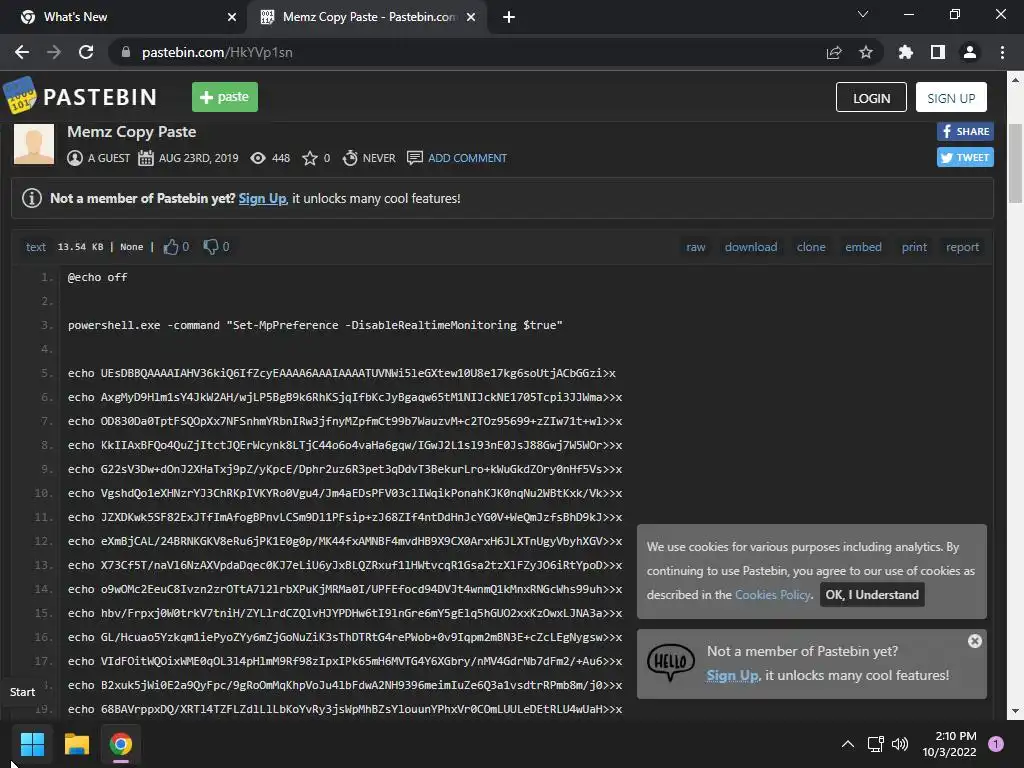Click the '@echo off' code line
The image size is (1024, 768).
(97, 278)
